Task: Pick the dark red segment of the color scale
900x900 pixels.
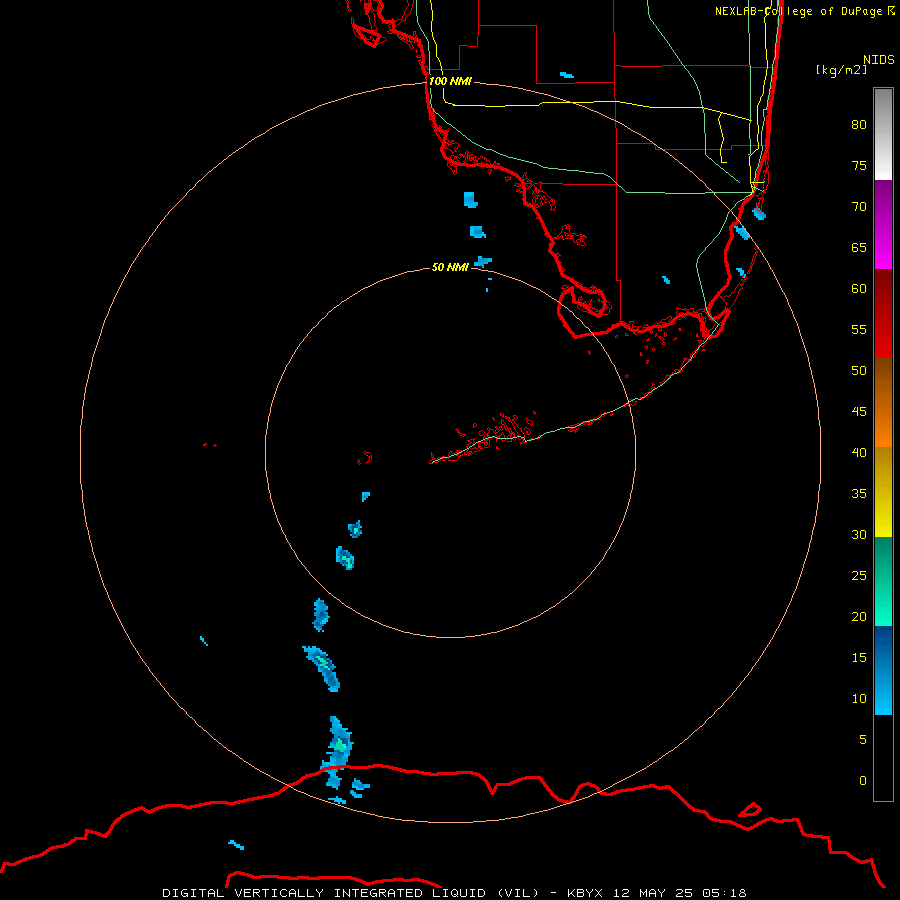Action: (x=883, y=313)
